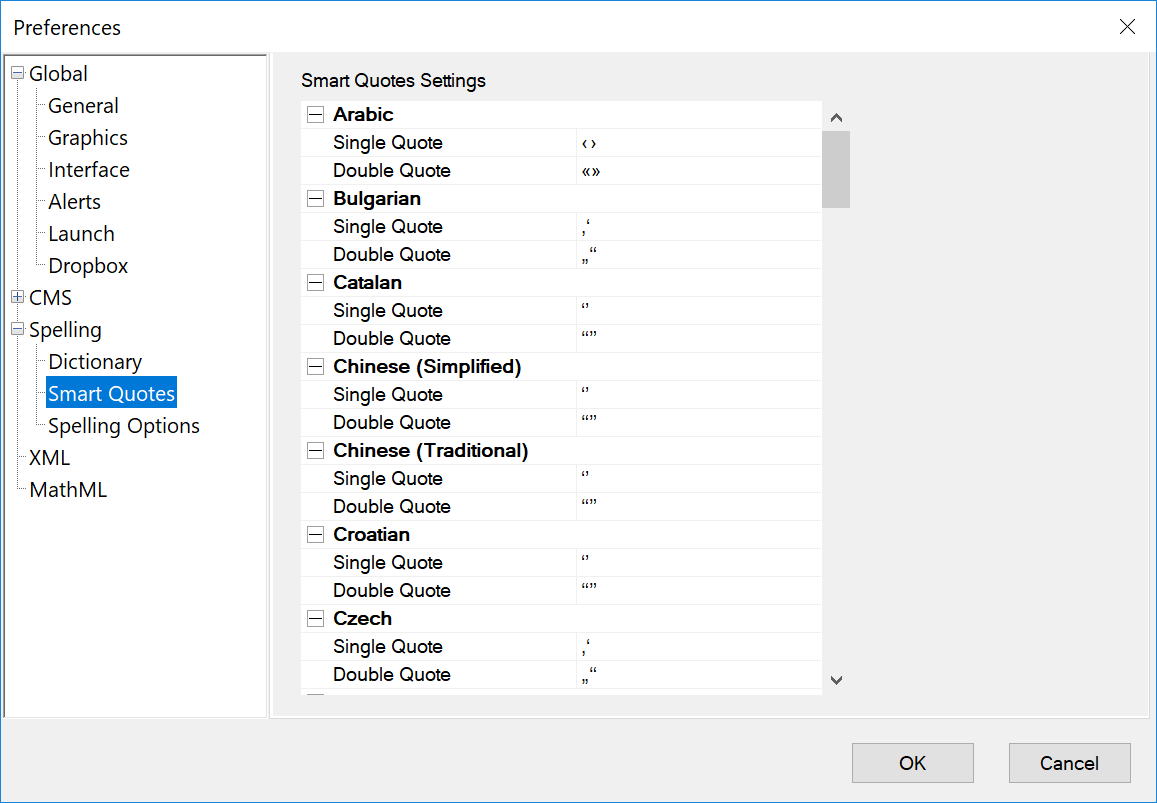Open the Interface preferences
Viewport: 1157px width, 803px height.
[x=88, y=169]
